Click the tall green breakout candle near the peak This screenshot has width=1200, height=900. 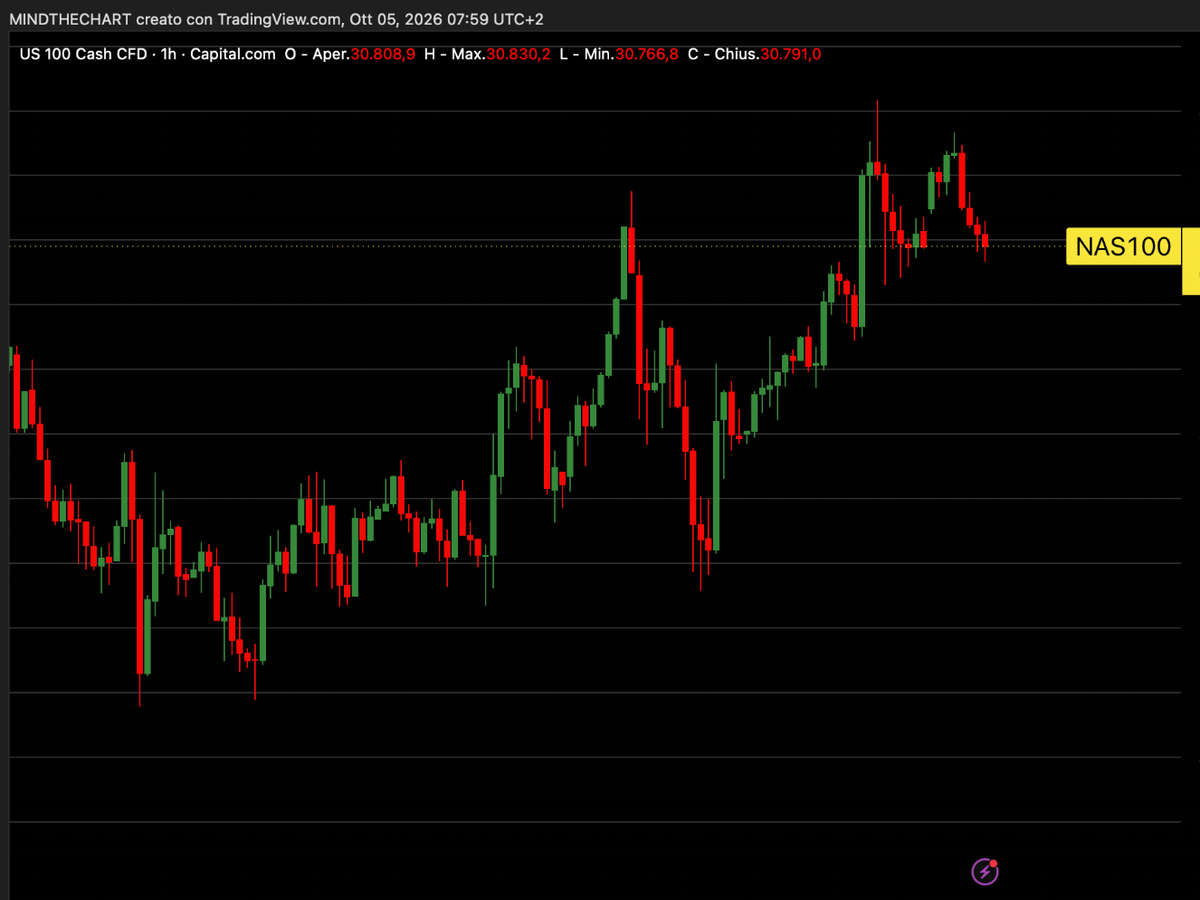click(x=862, y=250)
